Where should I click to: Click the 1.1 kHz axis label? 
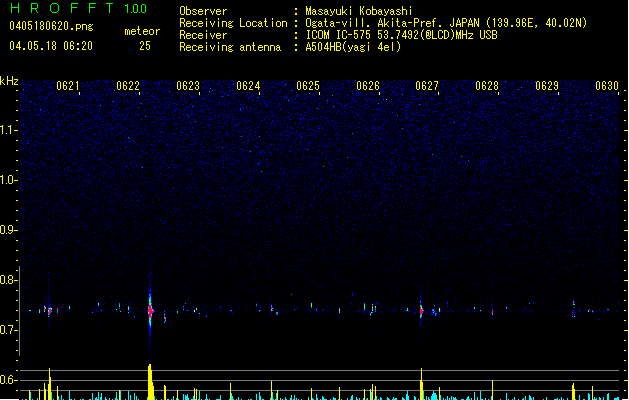[8, 130]
